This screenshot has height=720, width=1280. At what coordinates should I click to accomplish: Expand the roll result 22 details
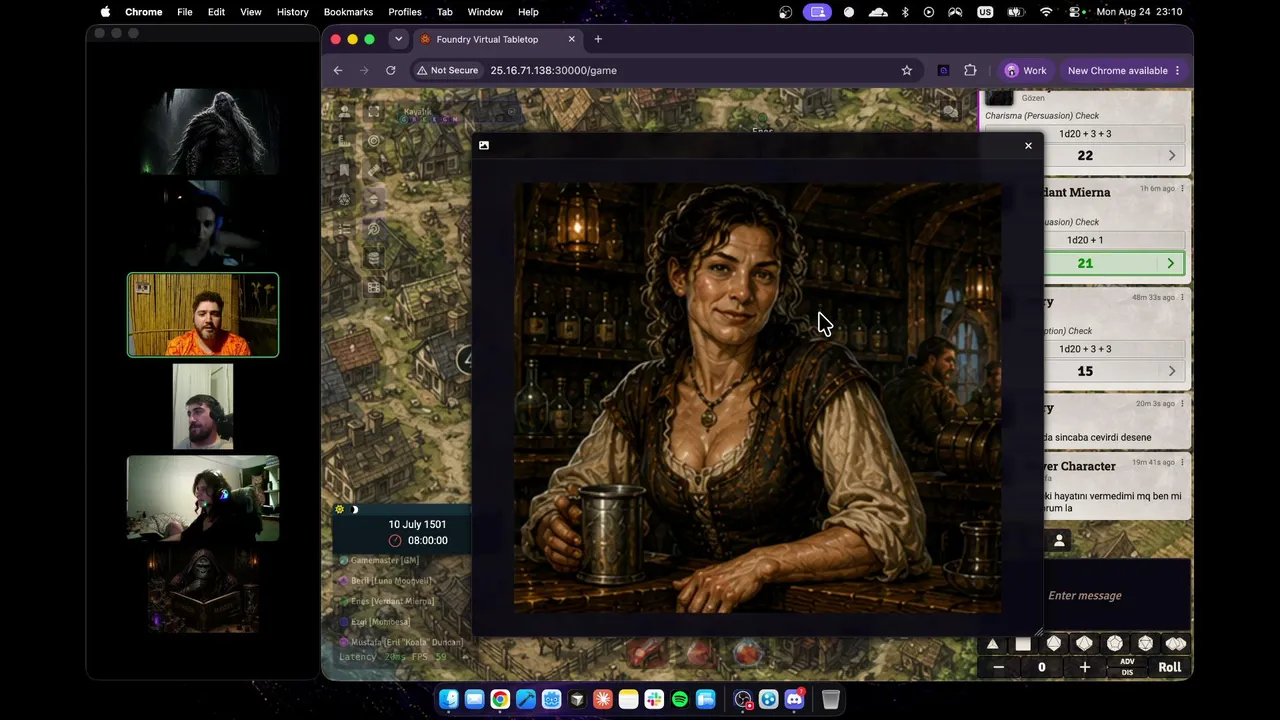pyautogui.click(x=1172, y=156)
